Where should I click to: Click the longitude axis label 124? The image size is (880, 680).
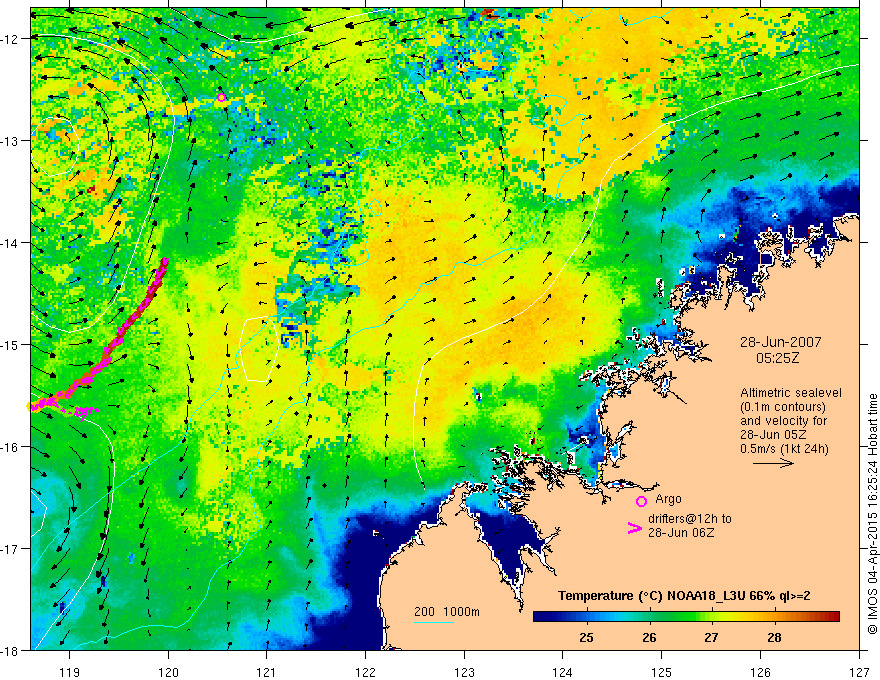point(563,672)
